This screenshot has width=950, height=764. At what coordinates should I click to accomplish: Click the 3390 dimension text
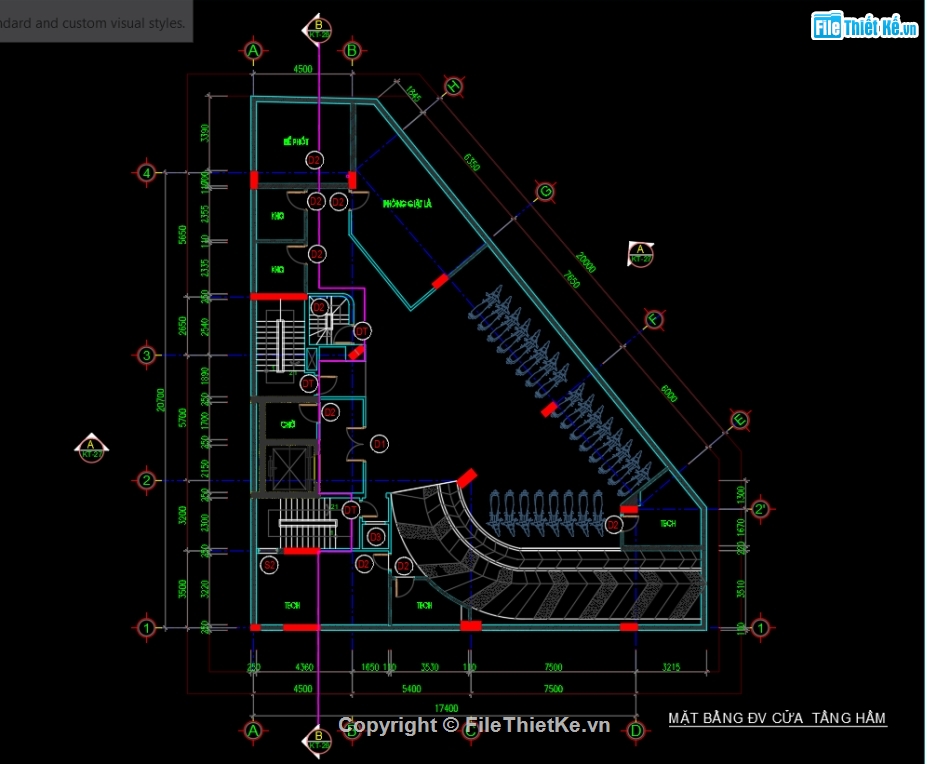tap(205, 133)
